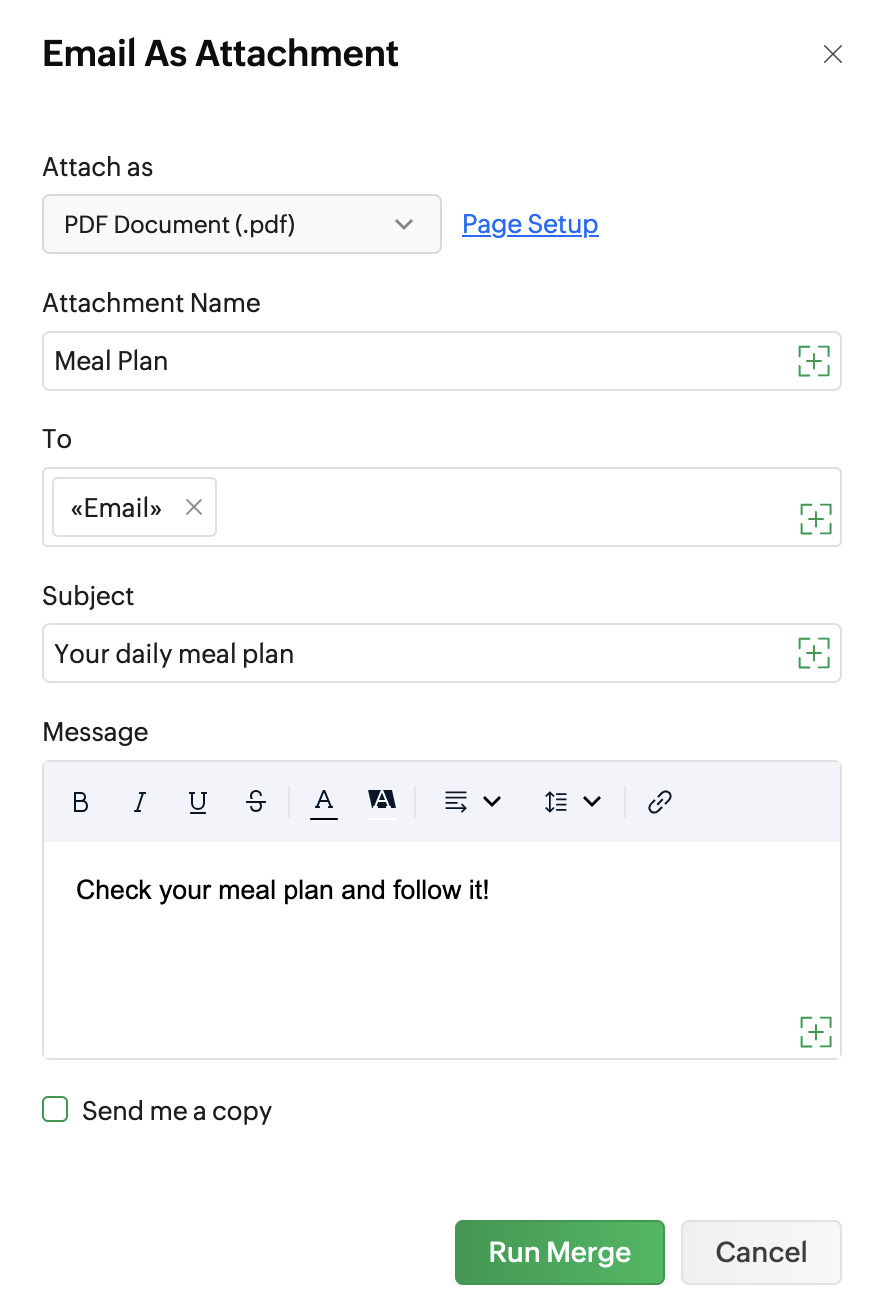Viewport: 874px width, 1316px height.
Task: Insert merge field into Attachment Name
Action: pyautogui.click(x=814, y=361)
